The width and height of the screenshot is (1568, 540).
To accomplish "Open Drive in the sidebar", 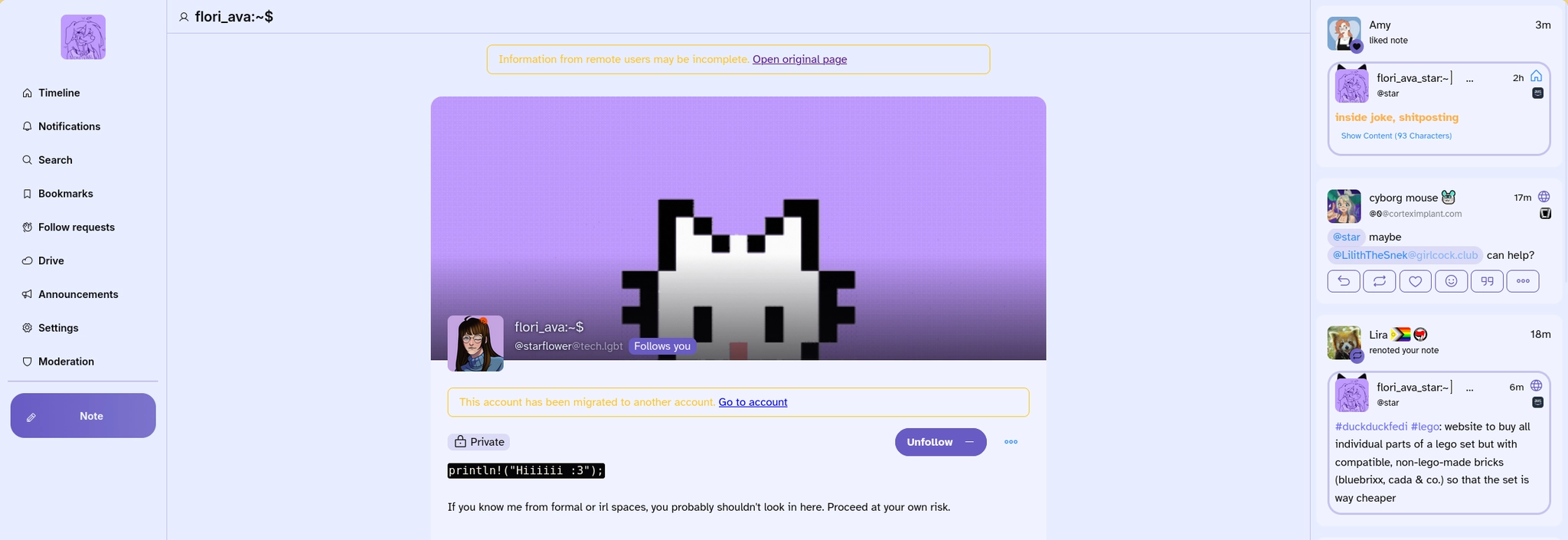I will tap(43, 261).
